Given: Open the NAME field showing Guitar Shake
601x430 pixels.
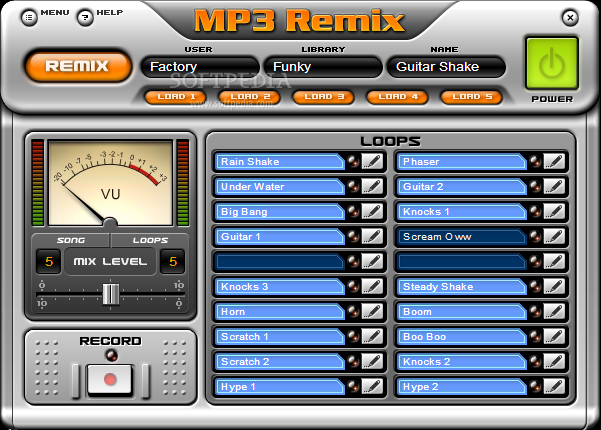Looking at the screenshot, I should pyautogui.click(x=446, y=67).
